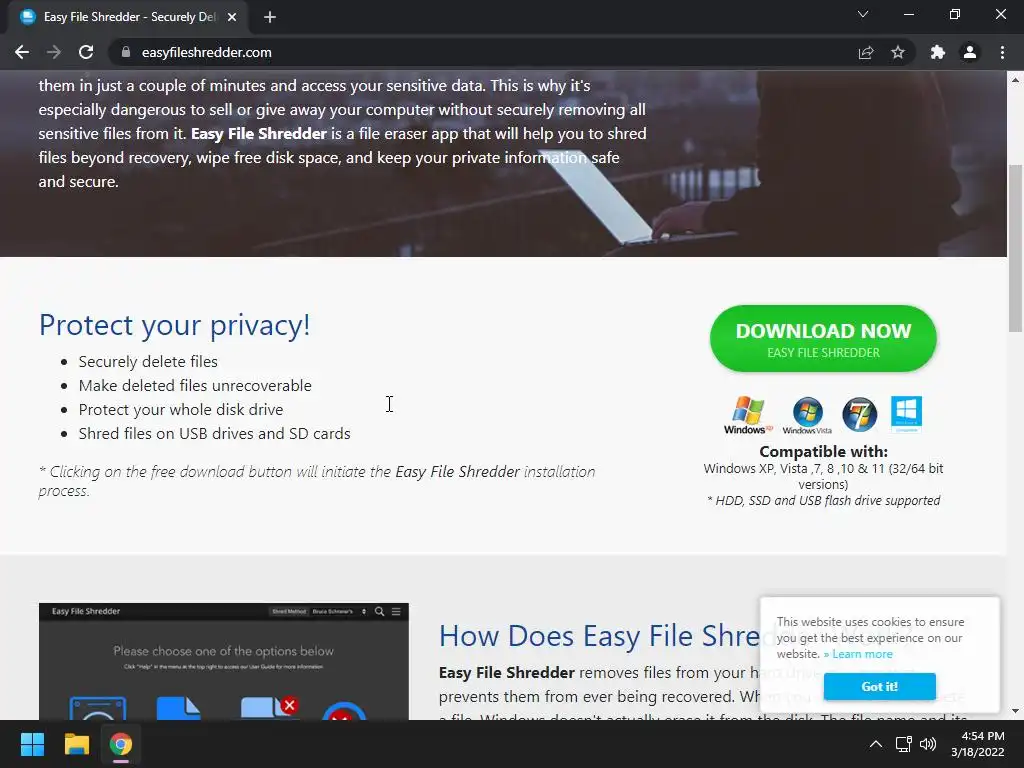1024x768 pixels.
Task: Click the Windows XP logo
Action: 748,415
